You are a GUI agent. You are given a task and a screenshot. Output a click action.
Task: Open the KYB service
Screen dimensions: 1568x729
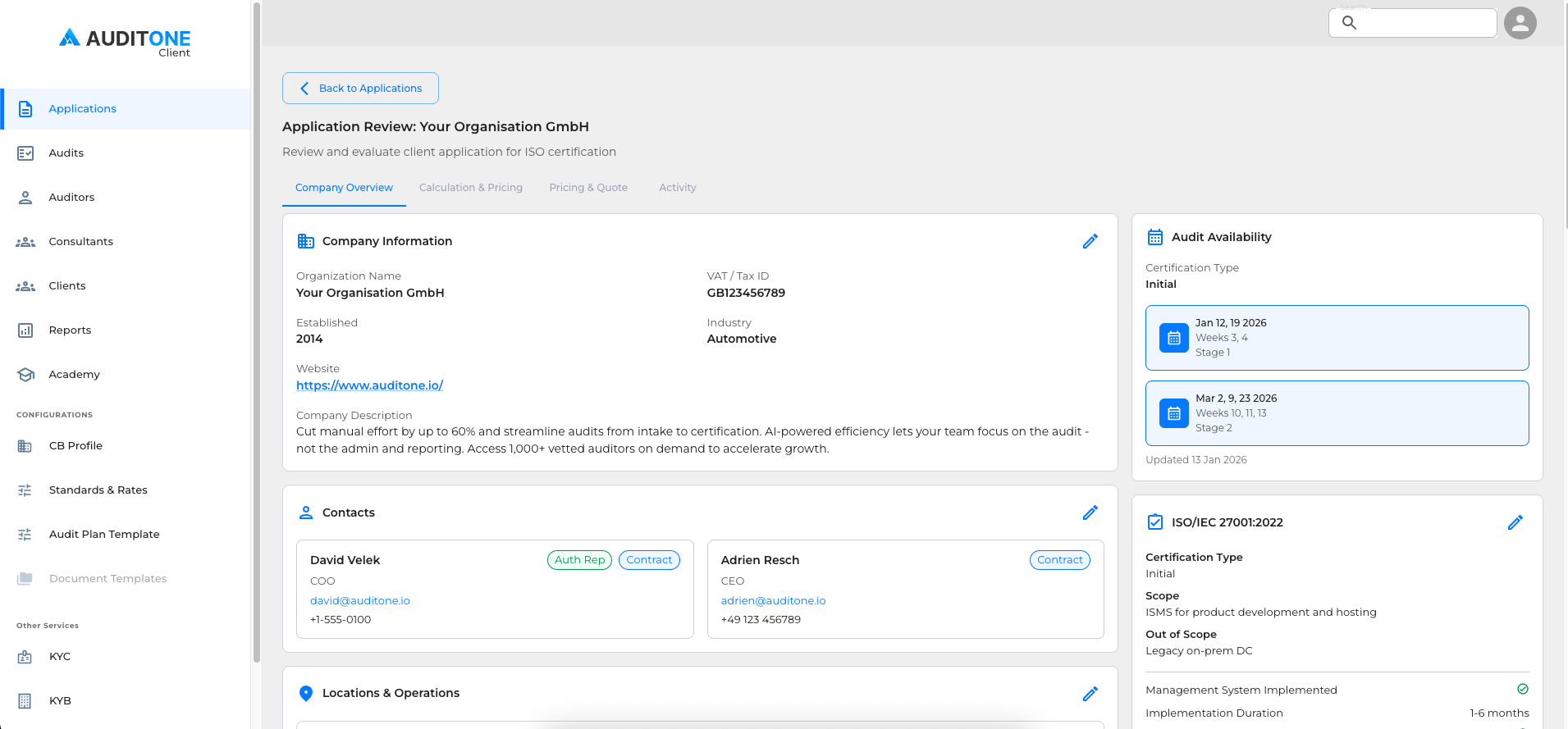coord(125,701)
